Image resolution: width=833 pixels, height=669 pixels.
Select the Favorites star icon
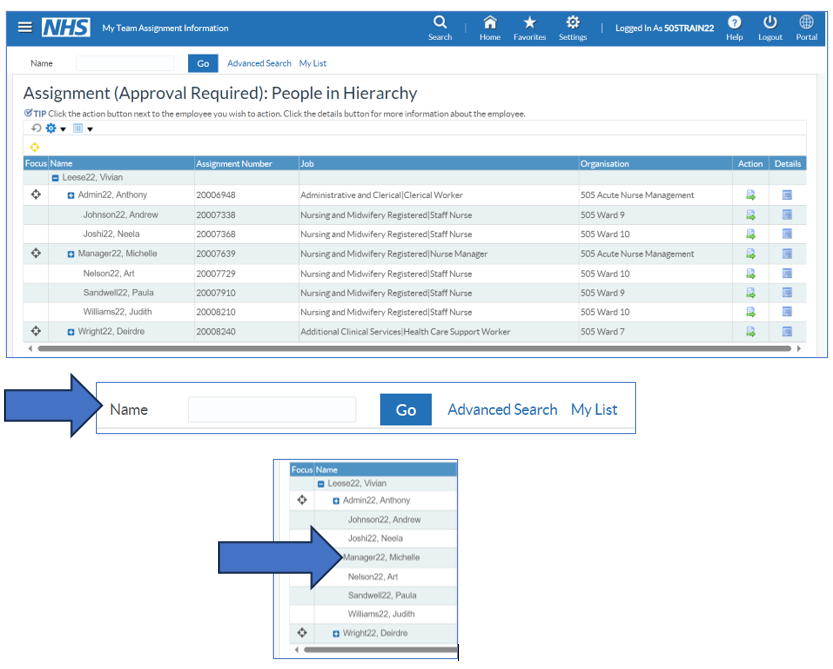click(529, 22)
